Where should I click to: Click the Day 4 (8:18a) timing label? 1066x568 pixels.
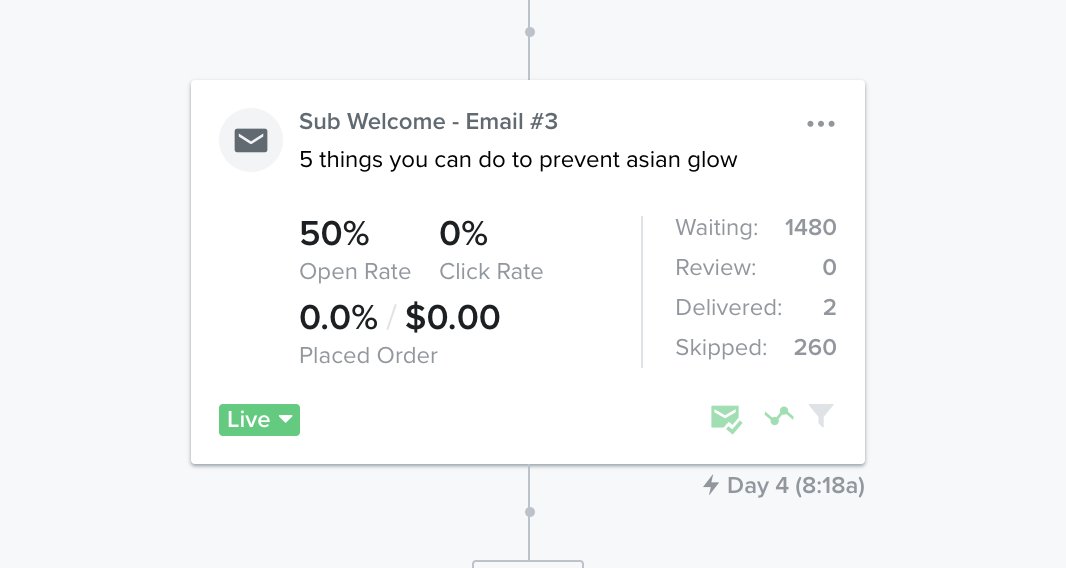[795, 487]
